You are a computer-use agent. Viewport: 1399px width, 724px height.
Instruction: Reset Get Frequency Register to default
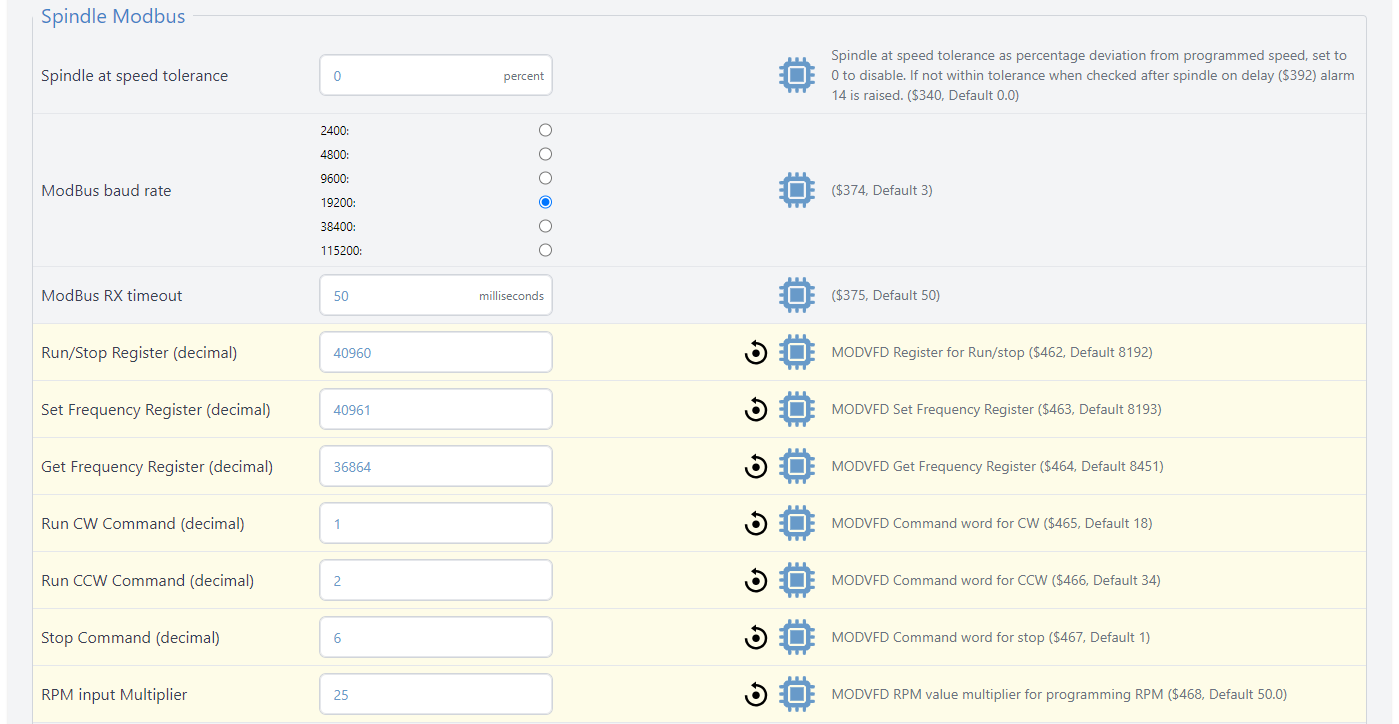coord(756,466)
